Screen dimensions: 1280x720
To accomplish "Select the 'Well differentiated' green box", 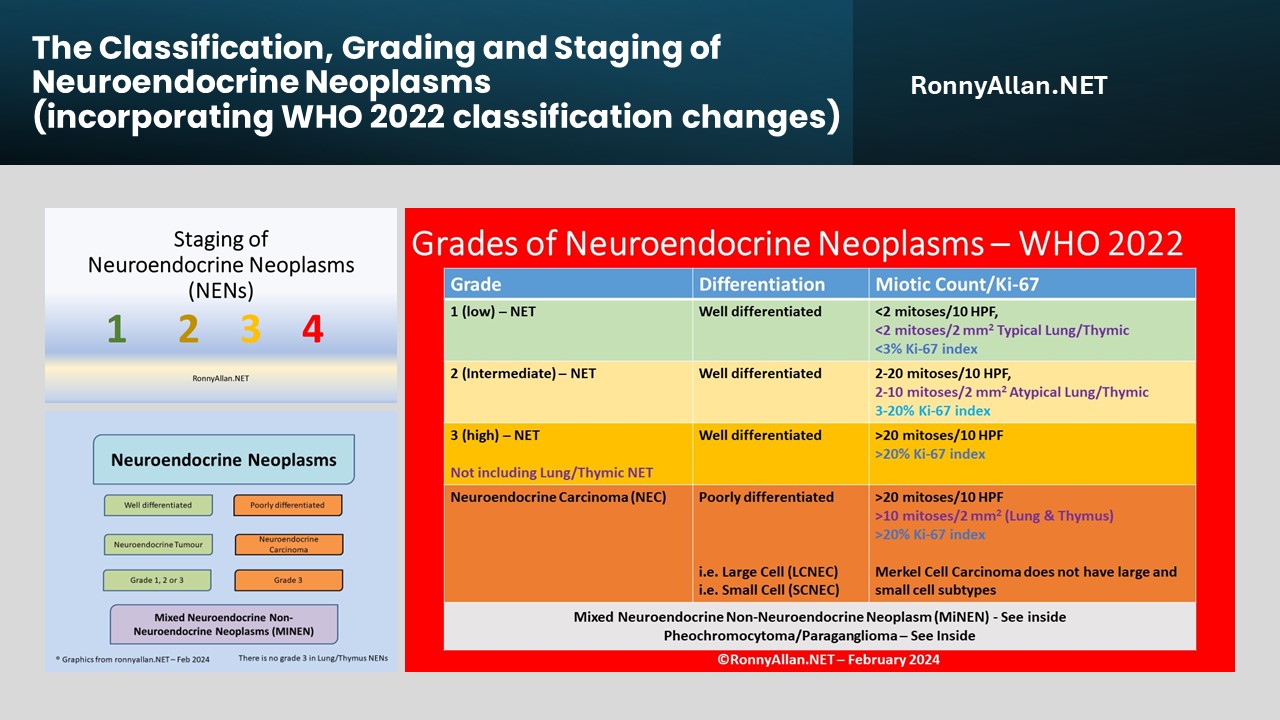I will click(159, 505).
